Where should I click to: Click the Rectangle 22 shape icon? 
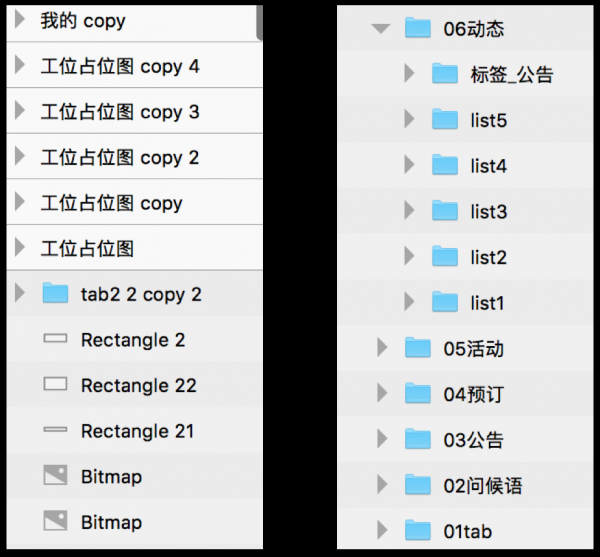click(x=55, y=385)
